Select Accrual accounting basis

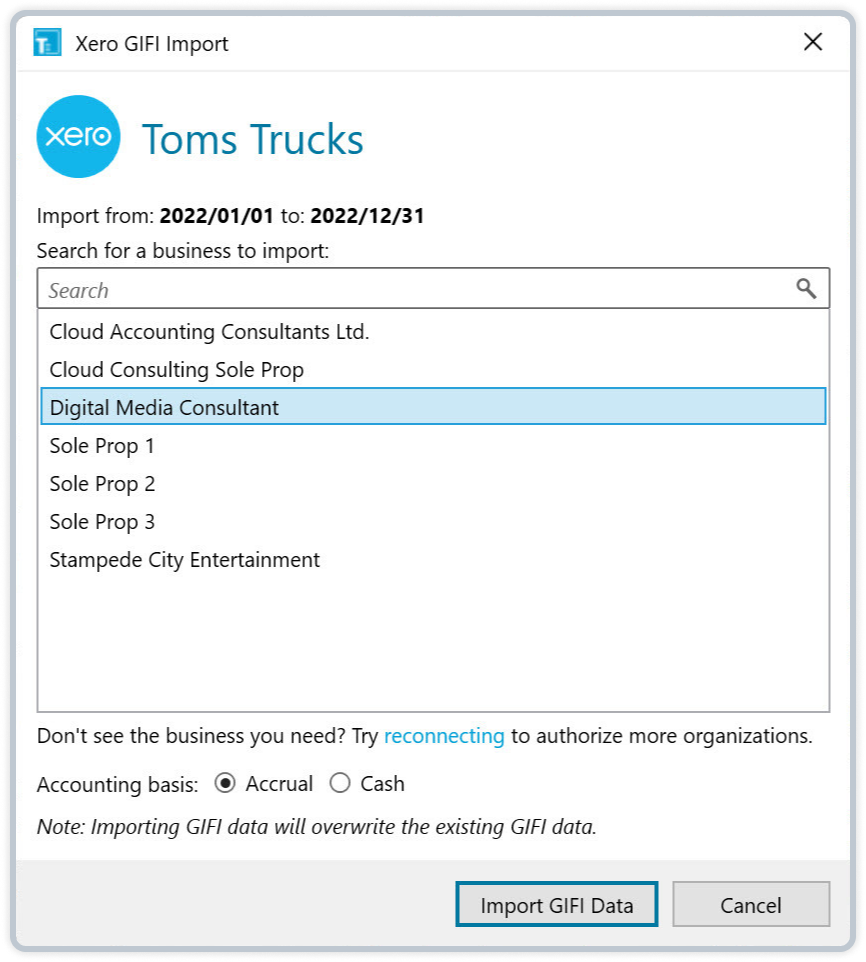click(x=225, y=783)
